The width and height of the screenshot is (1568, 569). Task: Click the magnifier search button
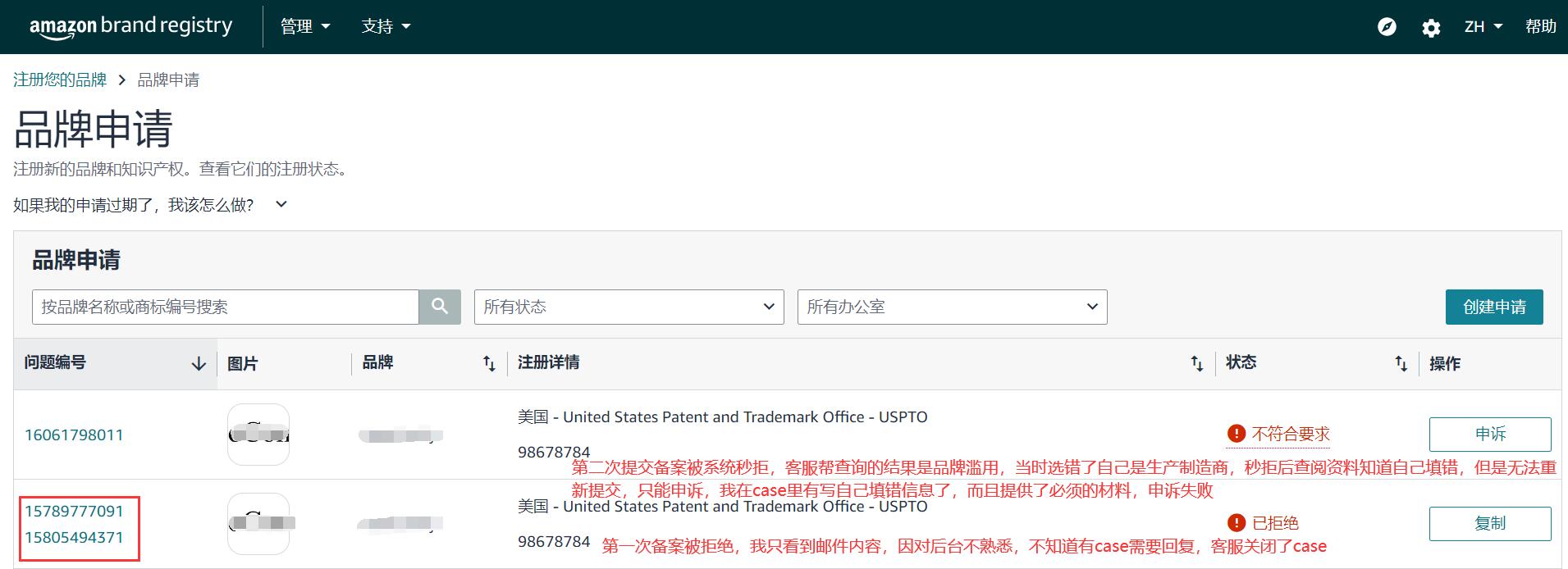pyautogui.click(x=440, y=307)
